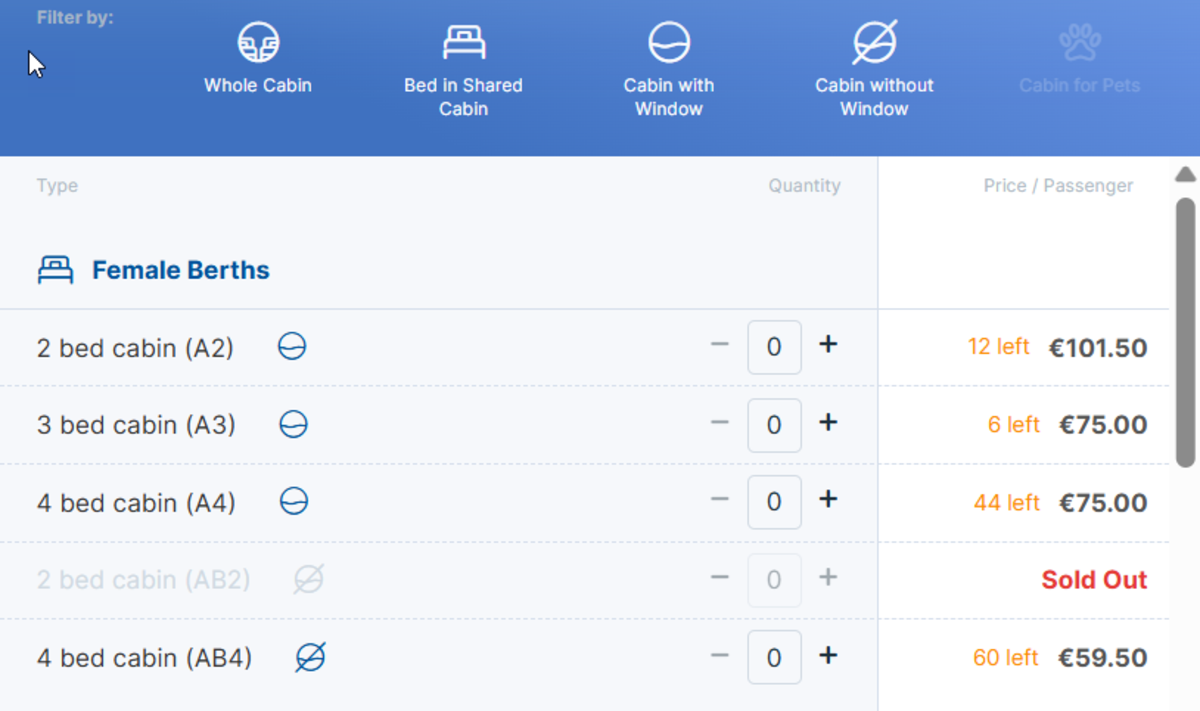Increase quantity for 3 bed cabin (A3)
The height and width of the screenshot is (711, 1200).
828,423
